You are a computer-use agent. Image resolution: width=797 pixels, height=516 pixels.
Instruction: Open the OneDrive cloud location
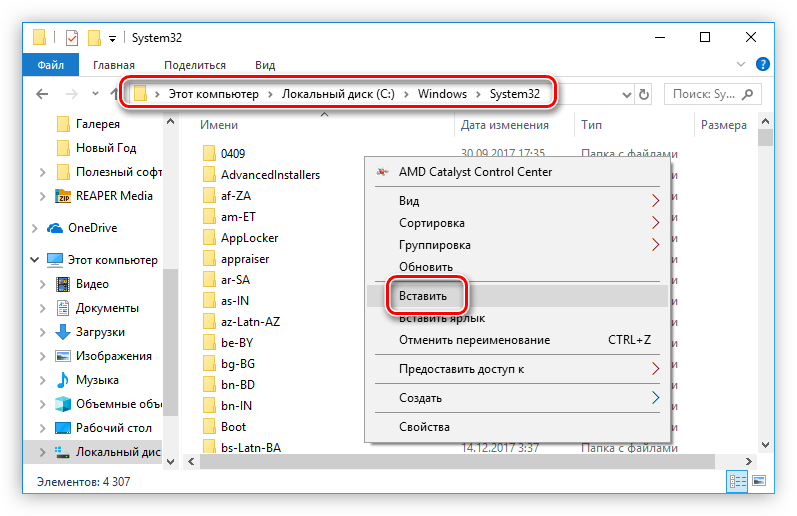(x=92, y=228)
